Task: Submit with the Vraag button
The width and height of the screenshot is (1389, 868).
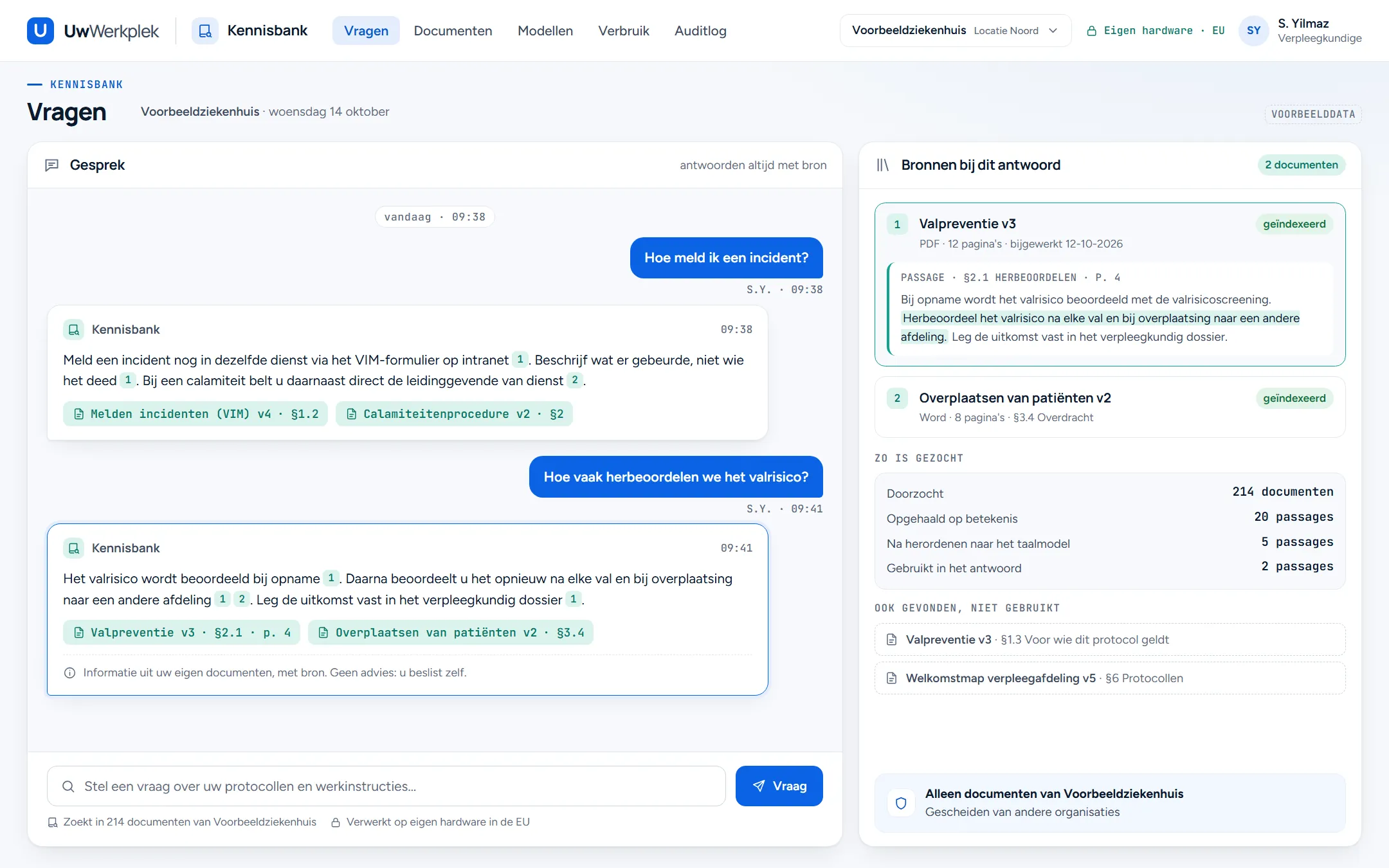Action: [x=779, y=786]
